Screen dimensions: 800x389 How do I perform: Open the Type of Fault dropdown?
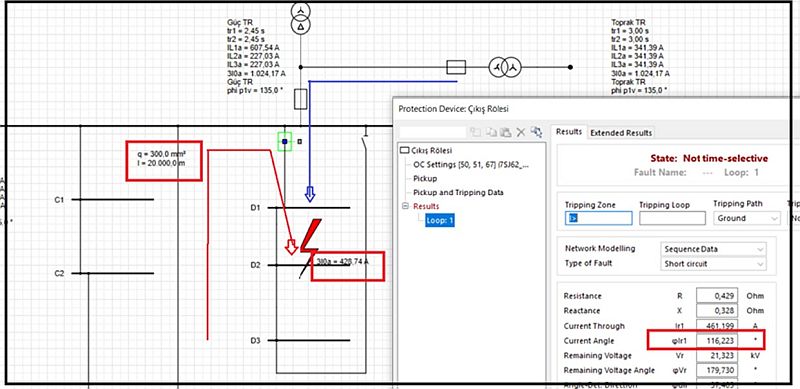coord(713,264)
